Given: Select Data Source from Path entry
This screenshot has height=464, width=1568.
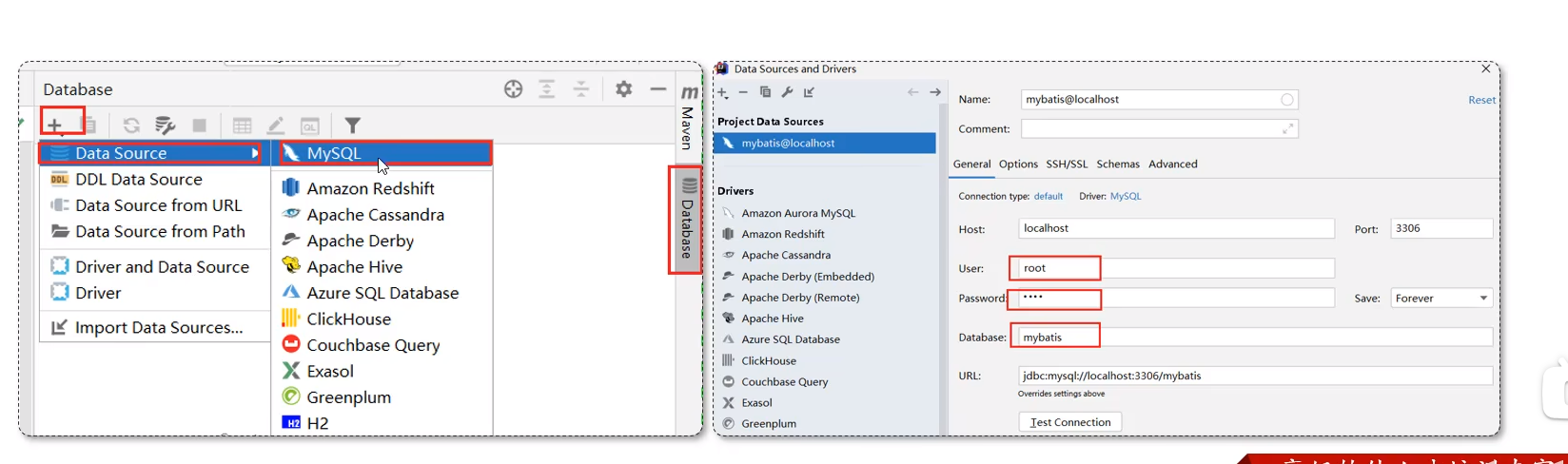Looking at the screenshot, I should (155, 231).
